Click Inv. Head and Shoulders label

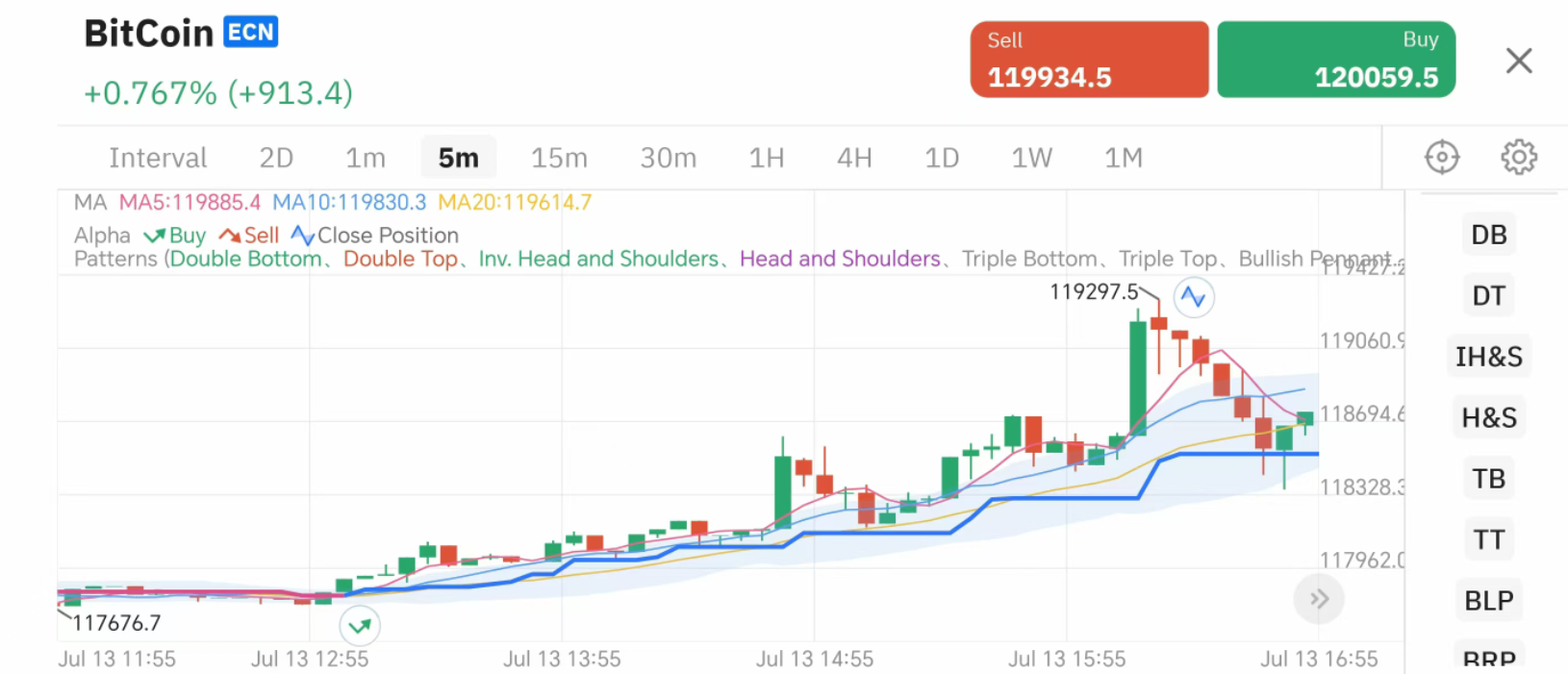coord(598,260)
